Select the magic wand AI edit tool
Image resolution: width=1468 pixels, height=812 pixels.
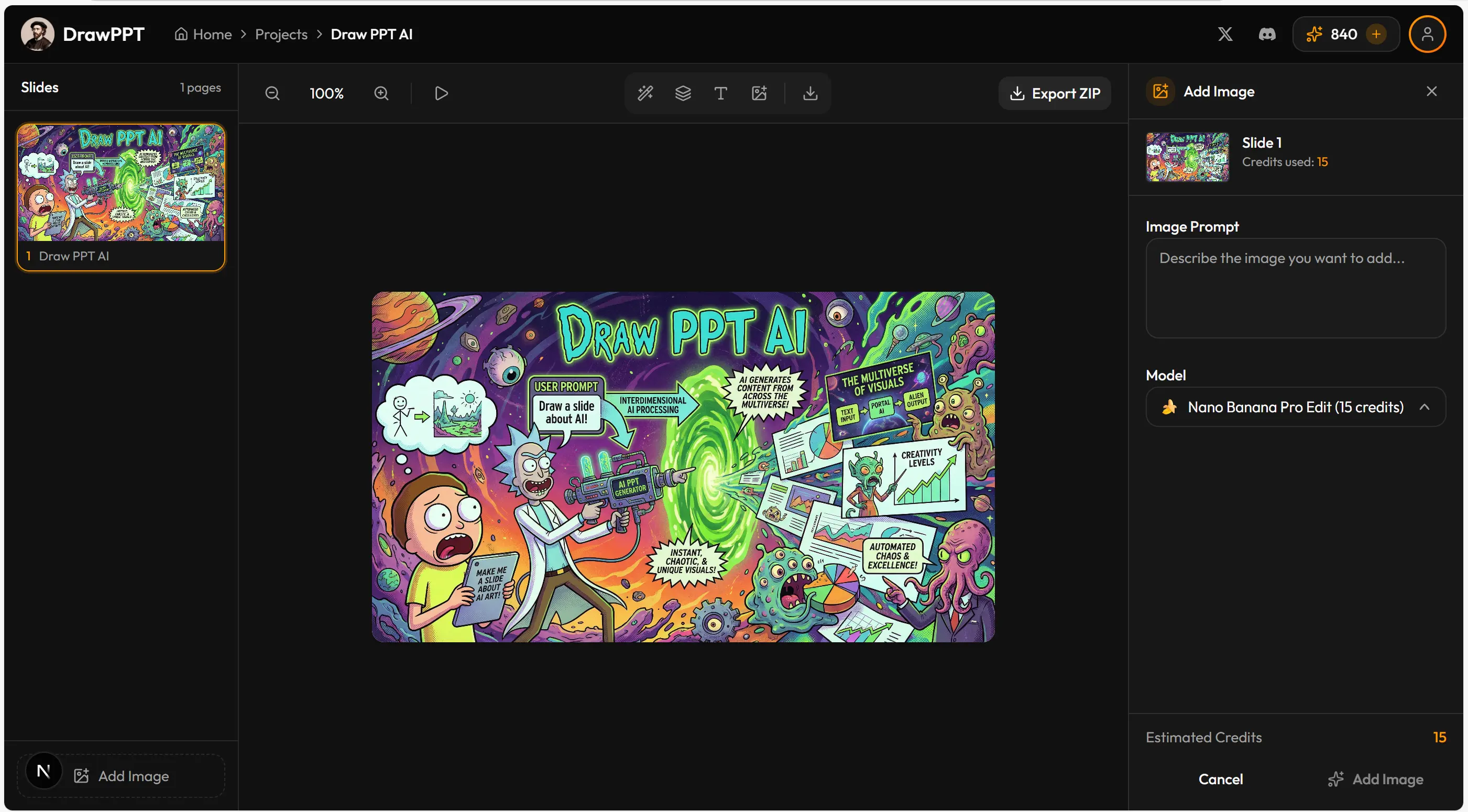(645, 93)
